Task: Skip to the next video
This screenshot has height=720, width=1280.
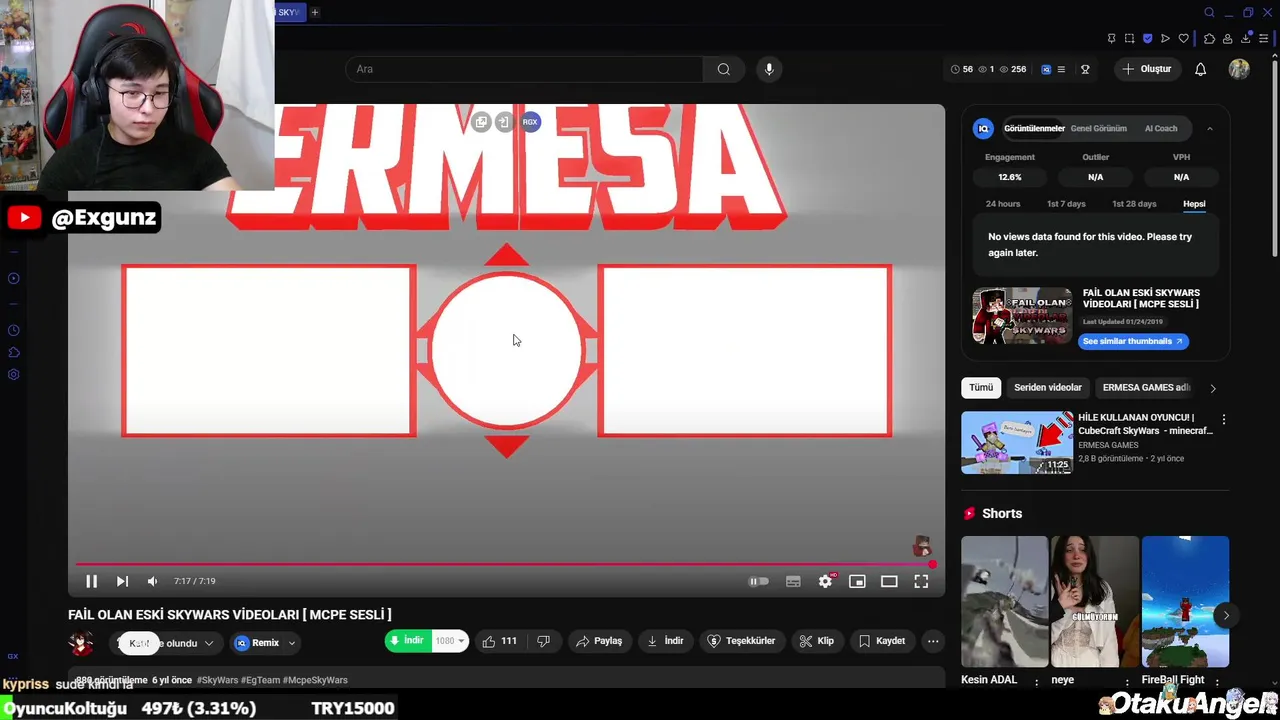Action: click(122, 581)
